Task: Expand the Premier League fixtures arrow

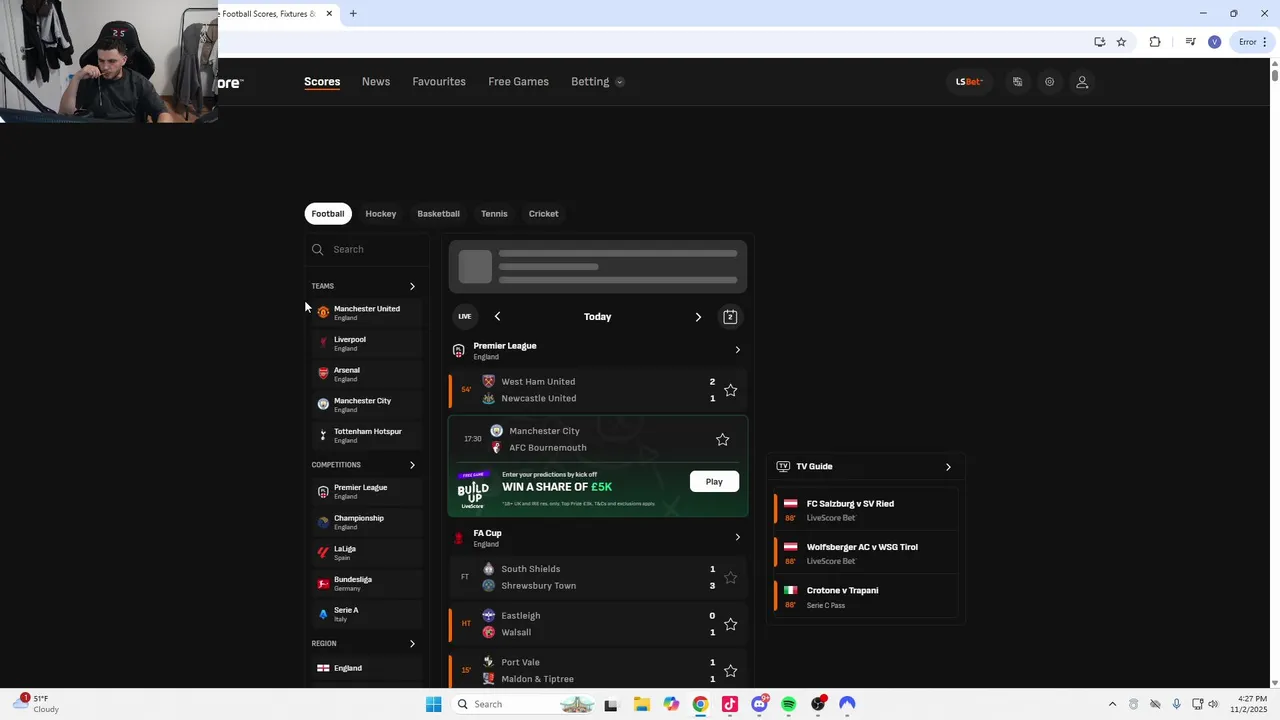Action: (x=738, y=350)
